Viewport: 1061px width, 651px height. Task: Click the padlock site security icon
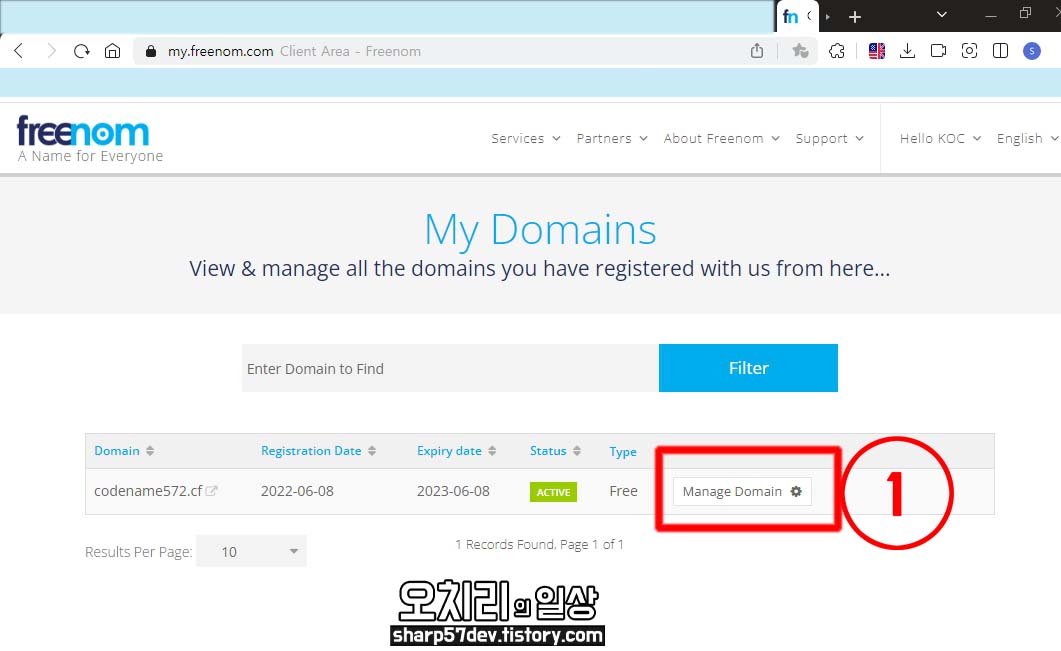(151, 51)
